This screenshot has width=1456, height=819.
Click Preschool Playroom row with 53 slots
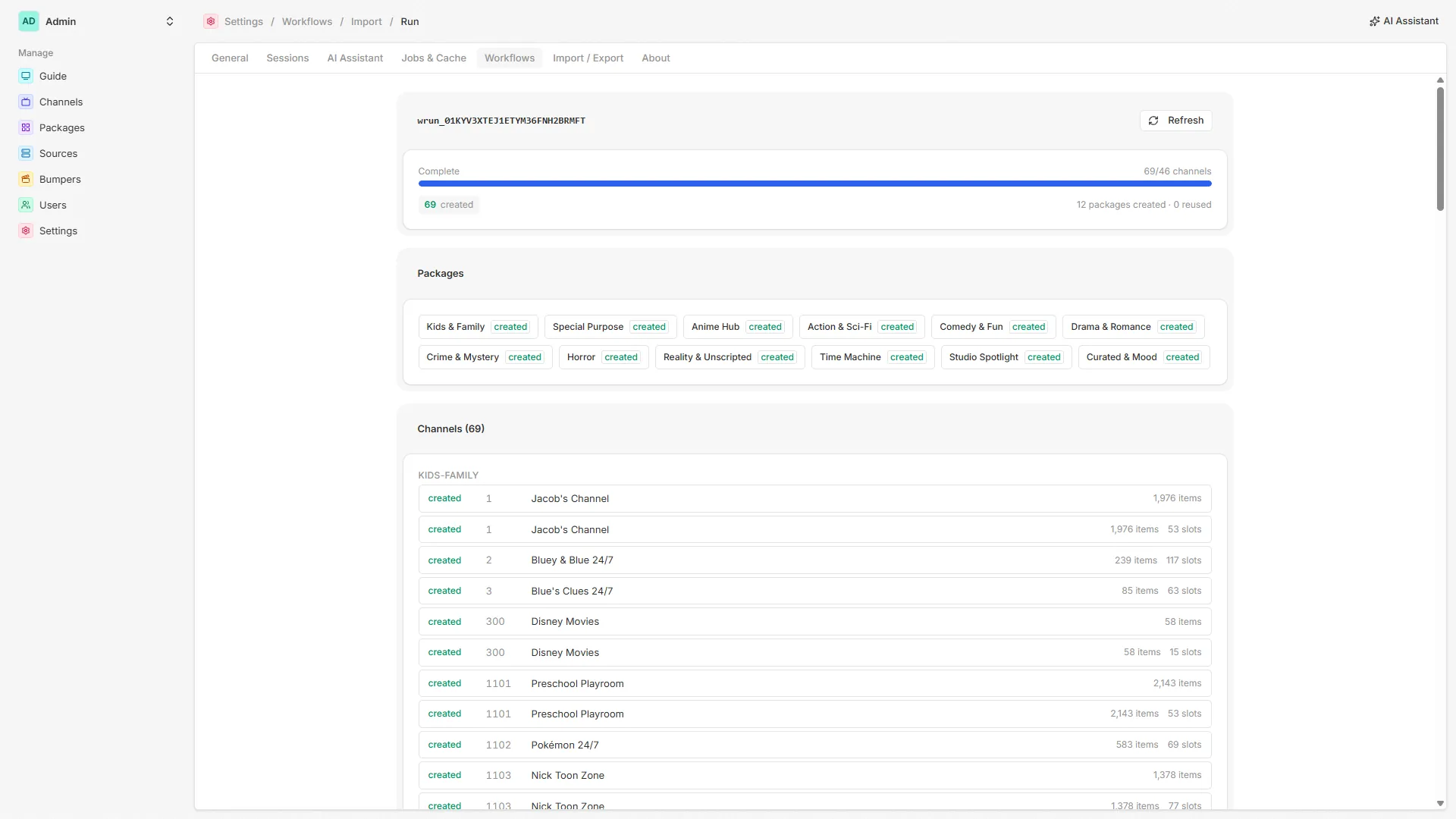point(814,714)
